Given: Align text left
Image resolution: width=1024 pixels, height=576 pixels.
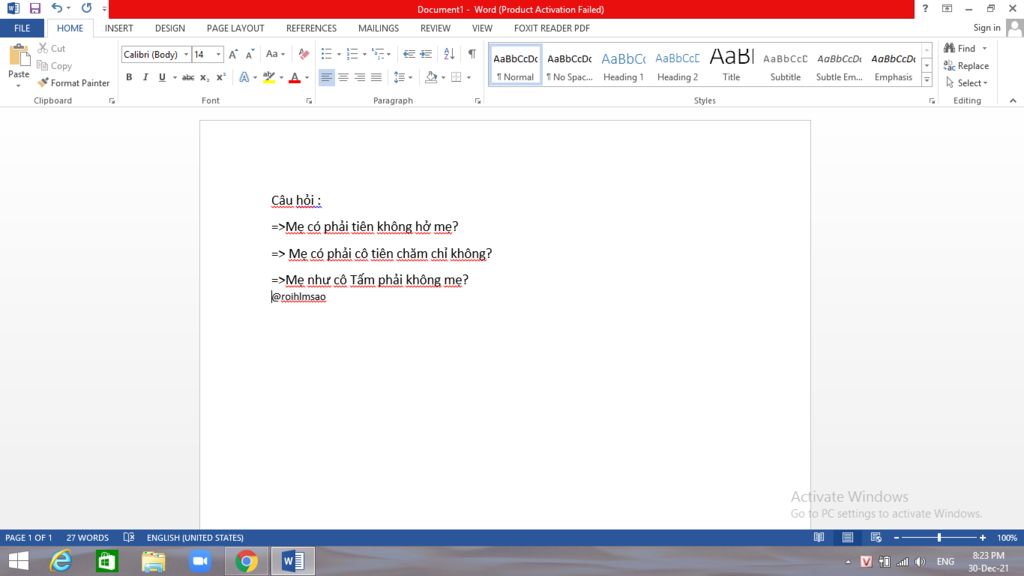Looking at the screenshot, I should point(326,77).
